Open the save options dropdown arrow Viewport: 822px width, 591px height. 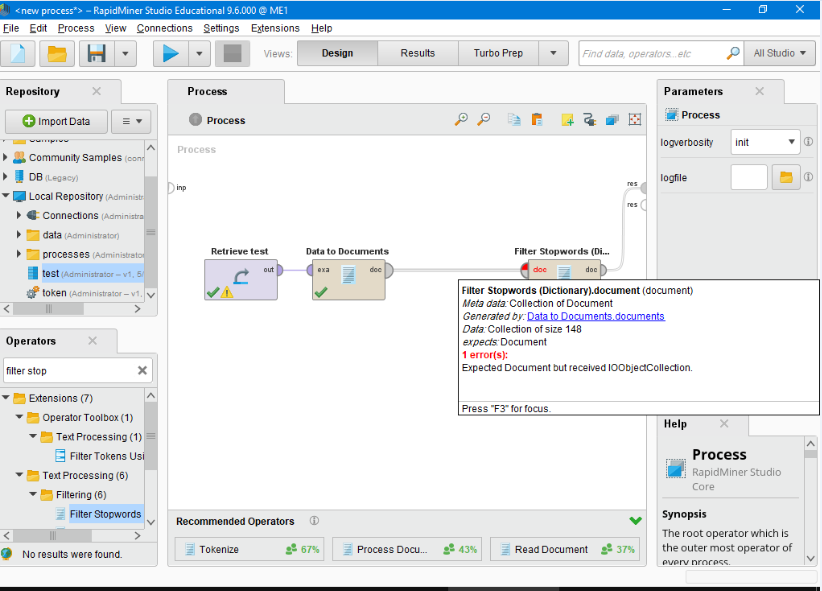coord(125,53)
